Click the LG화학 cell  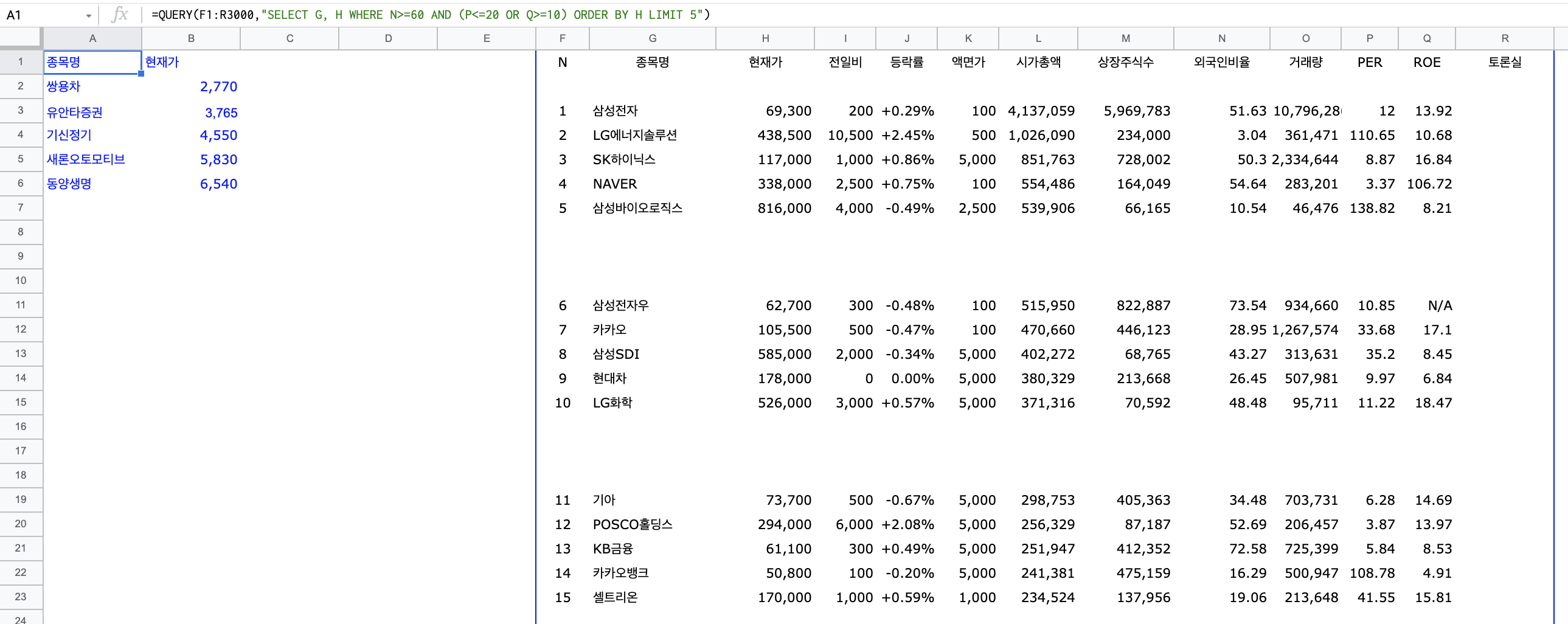[x=653, y=403]
